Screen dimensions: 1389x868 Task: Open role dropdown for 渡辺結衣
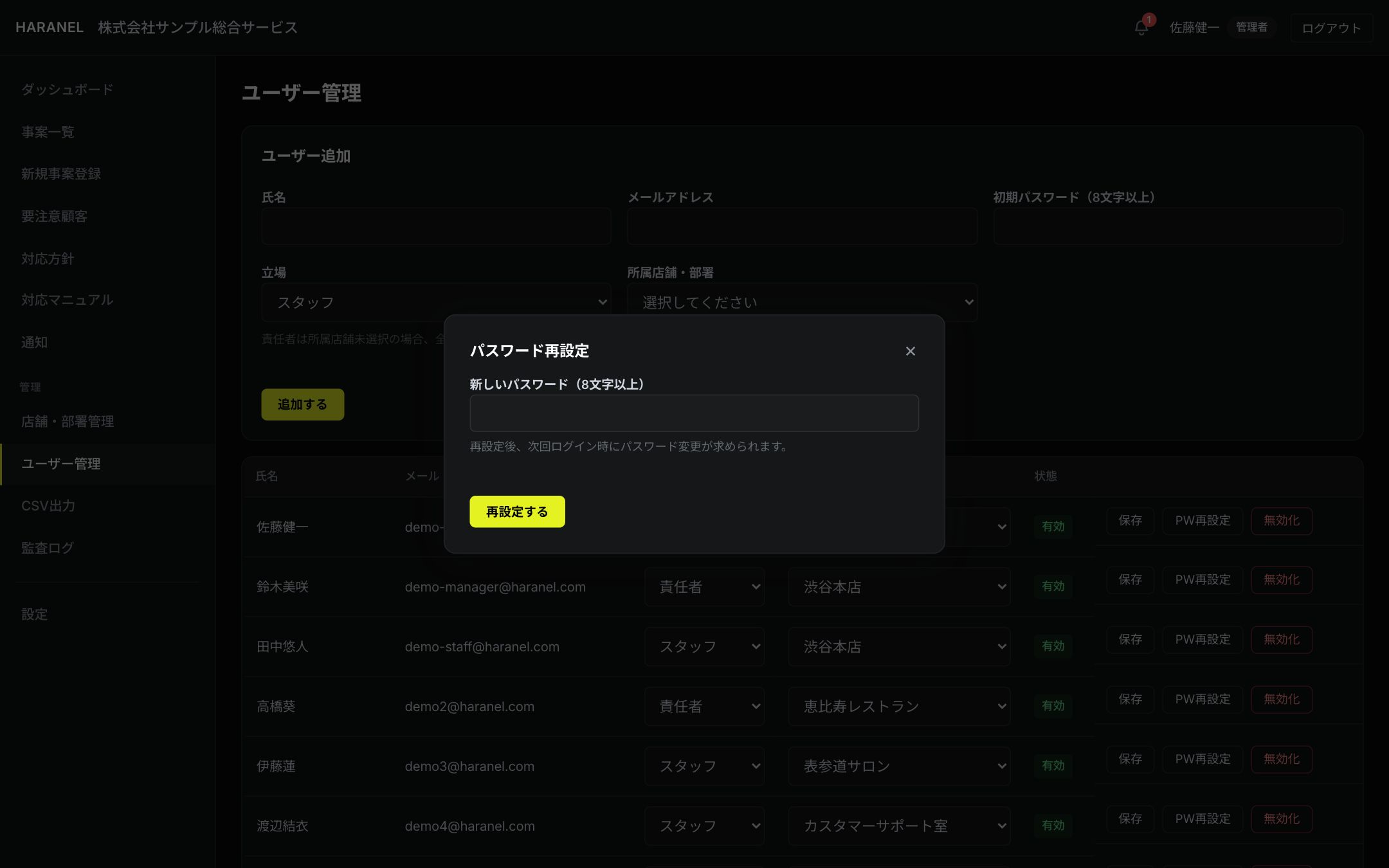coord(704,826)
